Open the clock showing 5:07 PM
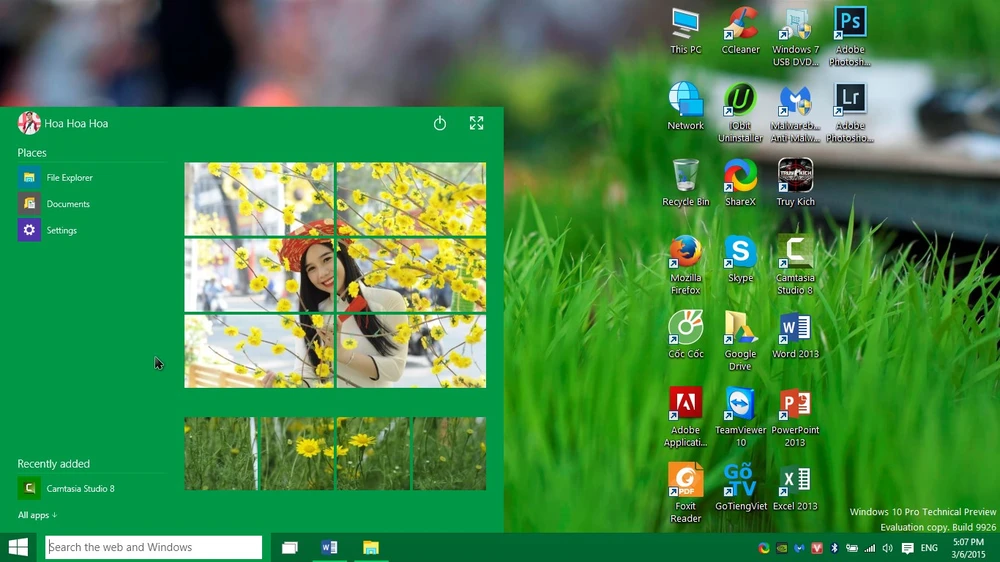The width and height of the screenshot is (1000, 562). 969,548
